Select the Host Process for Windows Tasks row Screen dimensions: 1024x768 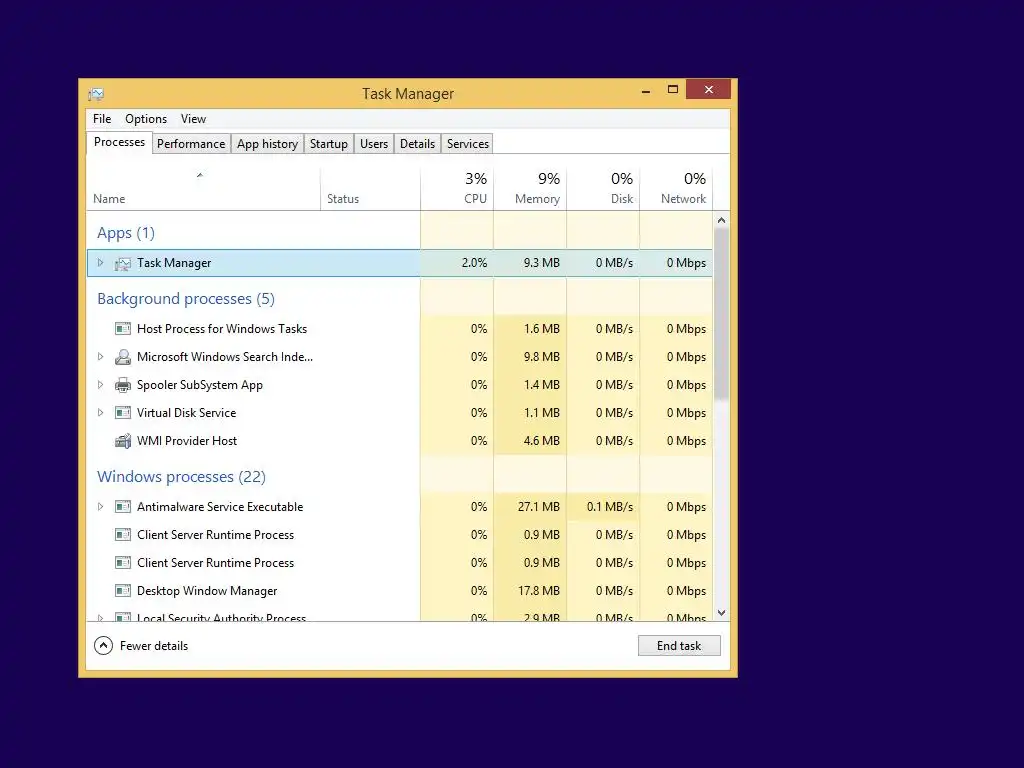pos(400,328)
